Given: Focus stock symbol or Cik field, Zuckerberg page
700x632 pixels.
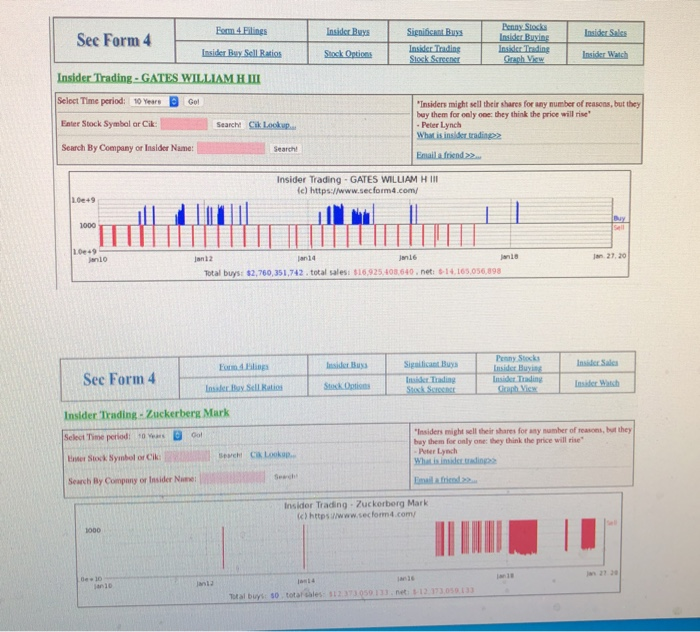Looking at the screenshot, I should tap(187, 456).
